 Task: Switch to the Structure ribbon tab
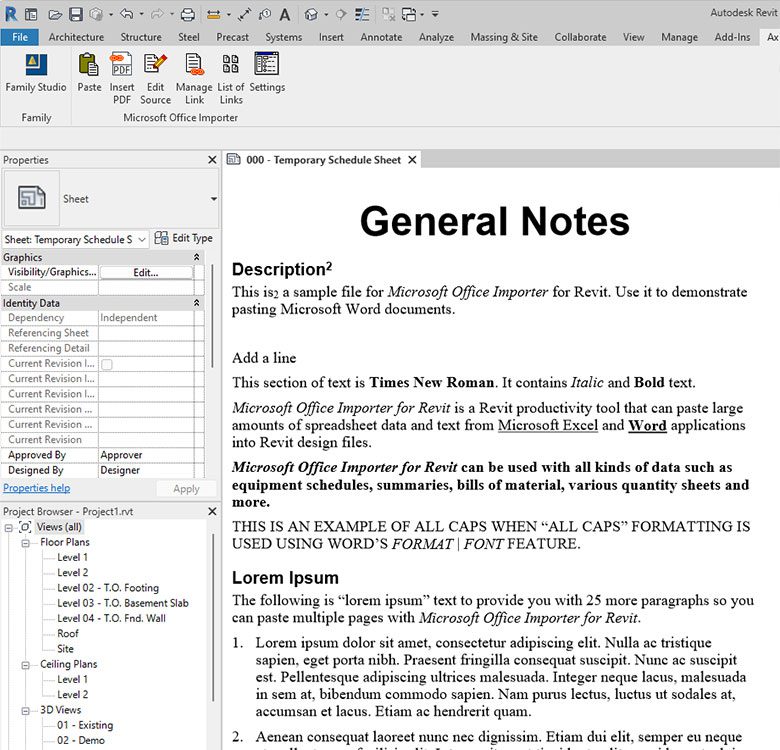[141, 37]
